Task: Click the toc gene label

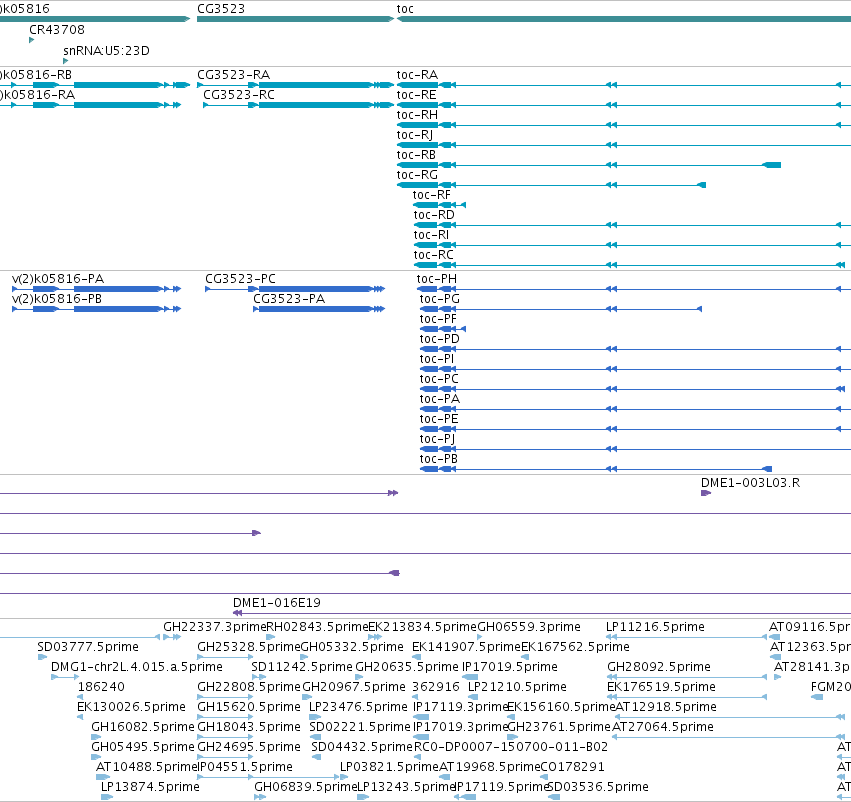Action: tap(405, 9)
